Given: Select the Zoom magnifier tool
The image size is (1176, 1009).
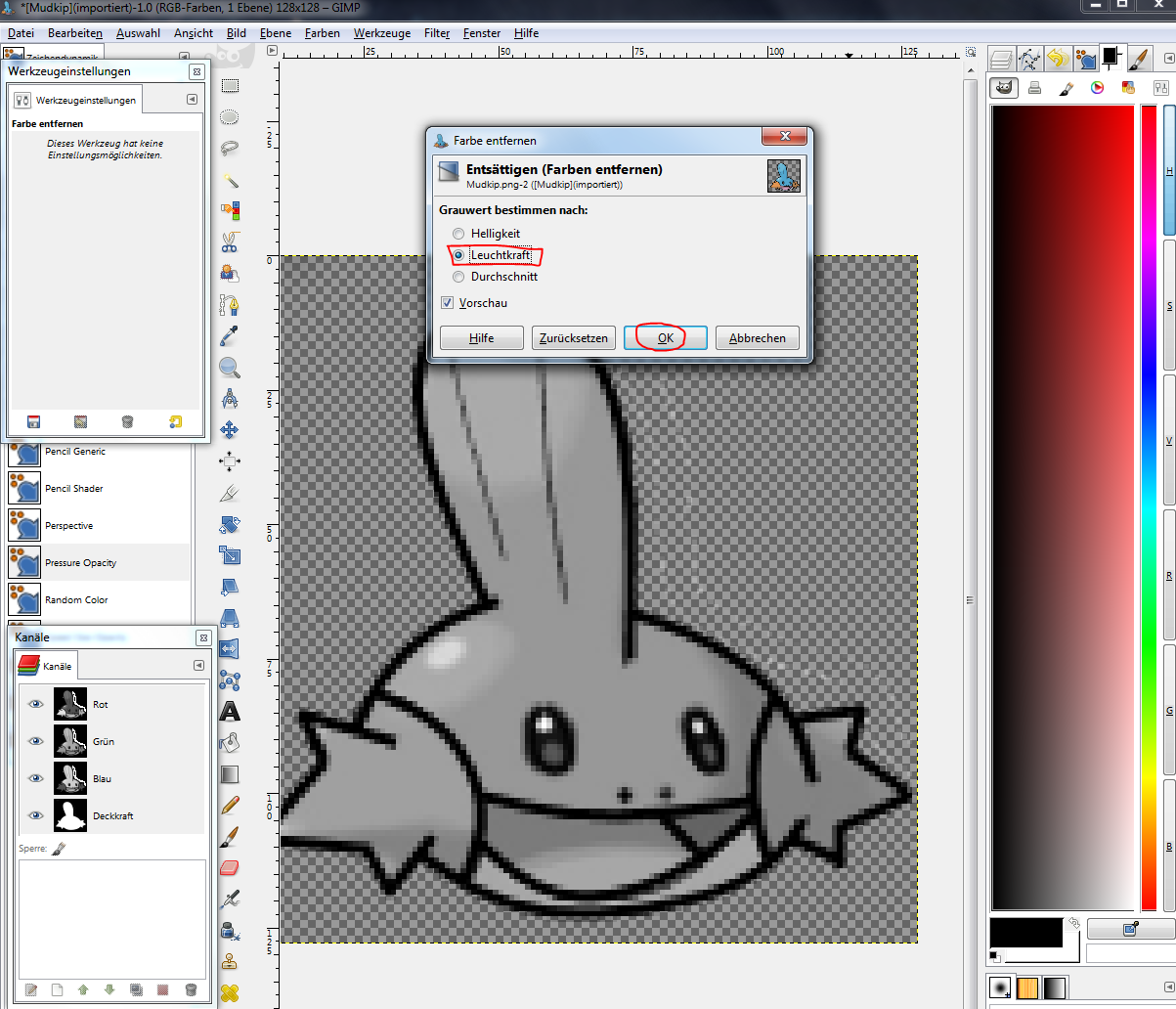Looking at the screenshot, I should pos(230,368).
